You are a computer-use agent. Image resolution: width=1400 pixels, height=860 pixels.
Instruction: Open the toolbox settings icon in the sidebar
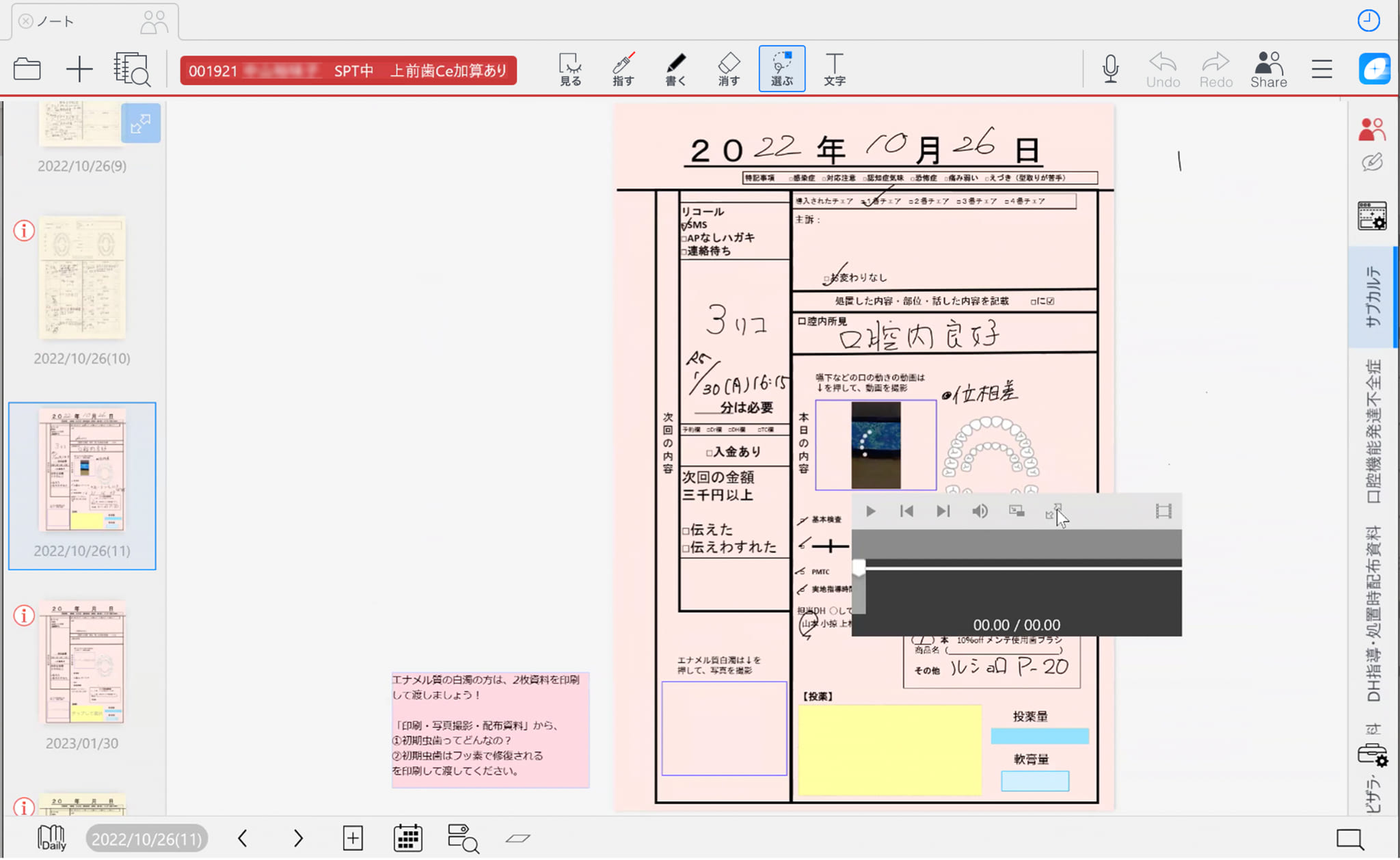point(1372,755)
